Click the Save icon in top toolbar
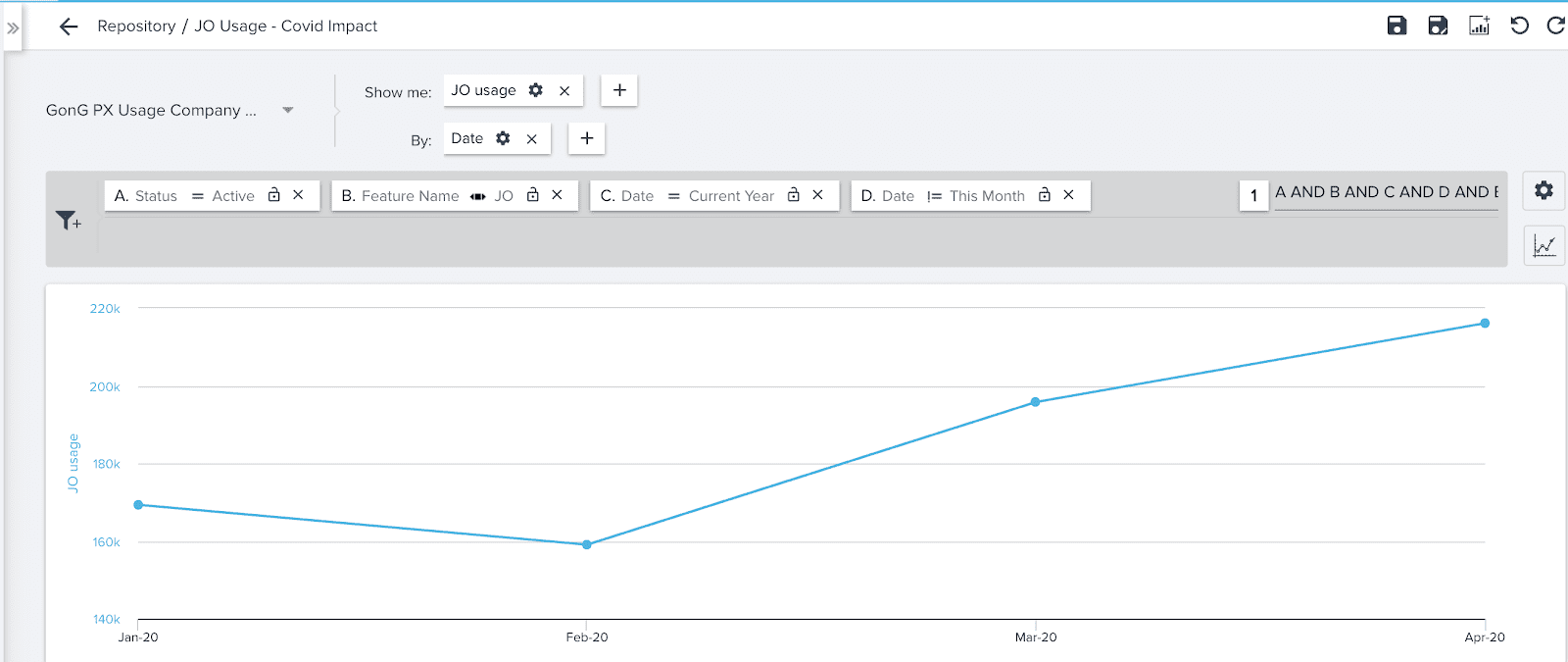The height and width of the screenshot is (662, 1568). click(1396, 25)
